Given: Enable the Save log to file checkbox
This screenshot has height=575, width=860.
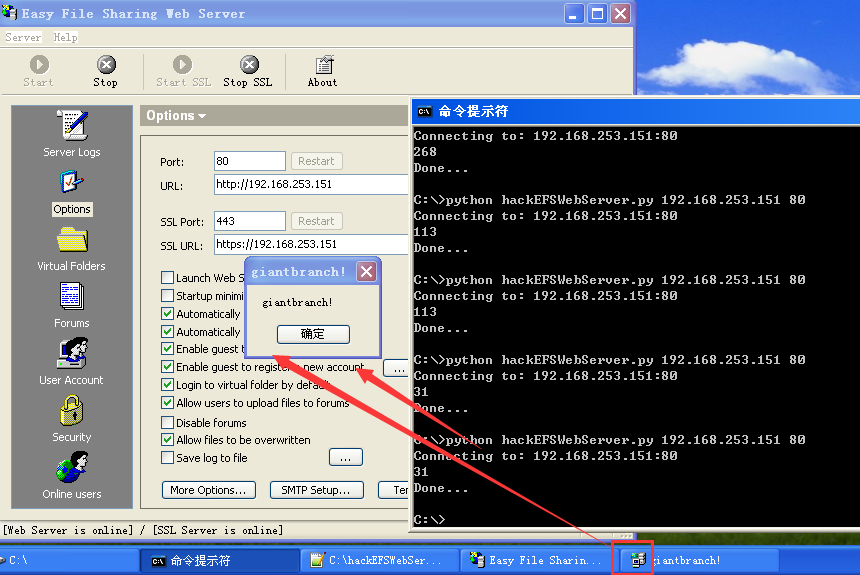Looking at the screenshot, I should pos(167,458).
